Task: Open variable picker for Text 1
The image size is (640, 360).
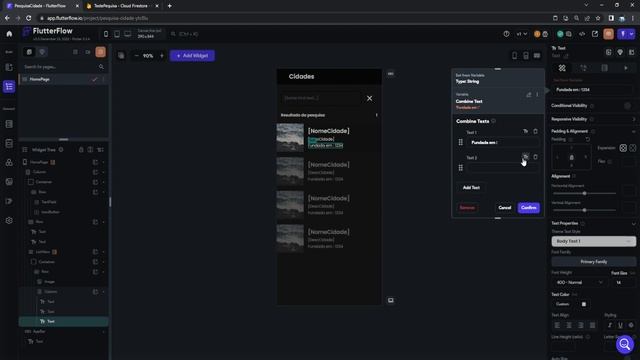Action: [x=525, y=131]
